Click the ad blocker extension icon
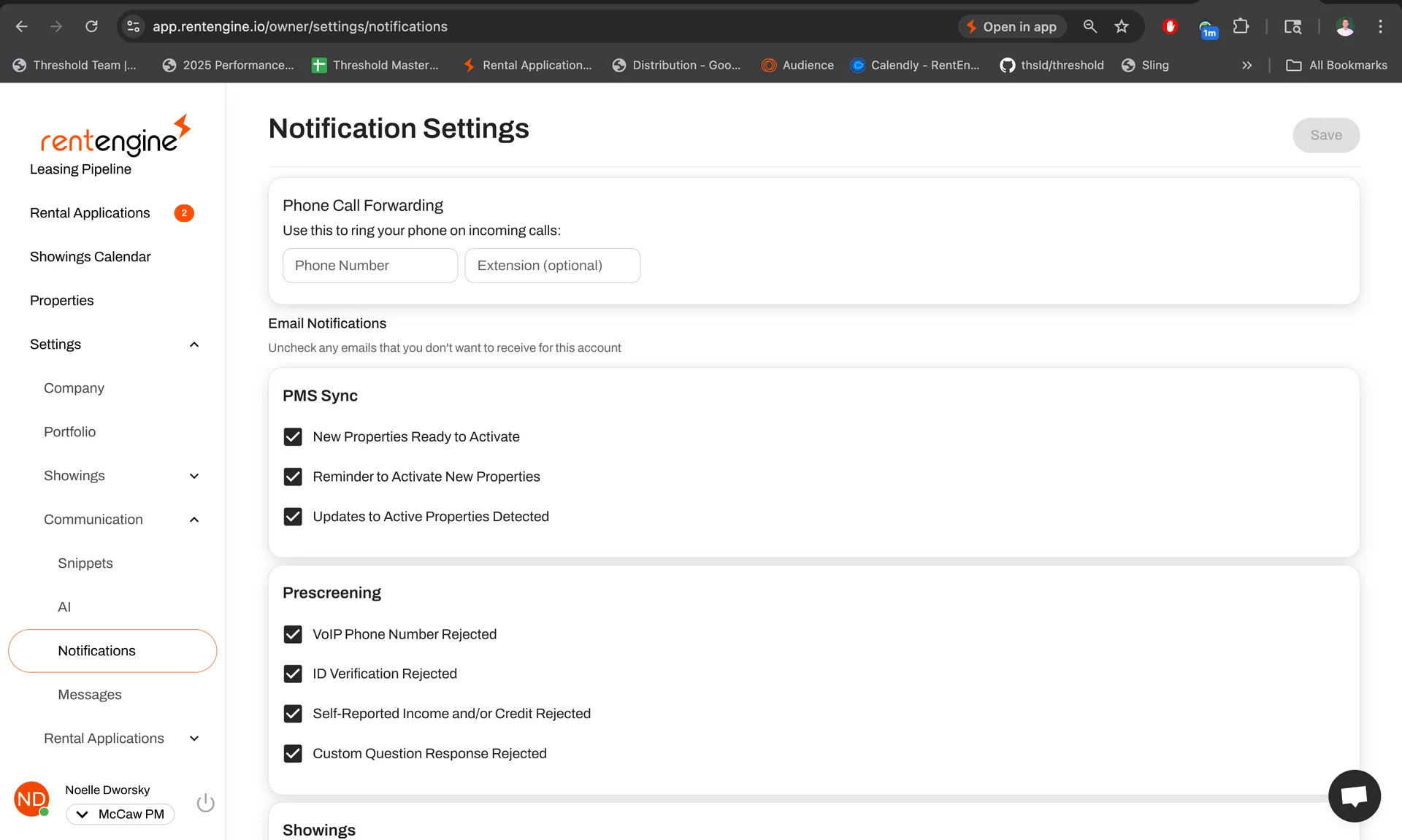The width and height of the screenshot is (1402, 840). [1170, 26]
